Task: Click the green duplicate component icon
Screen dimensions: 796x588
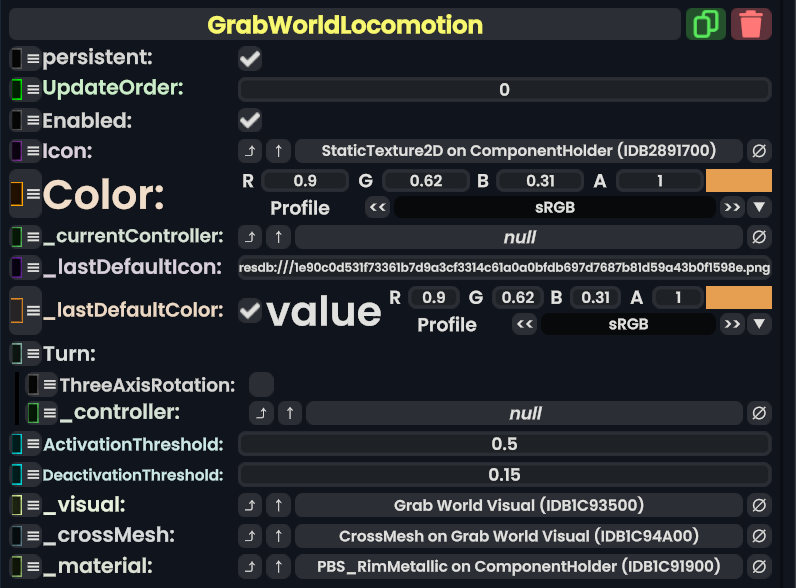Action: [706, 24]
